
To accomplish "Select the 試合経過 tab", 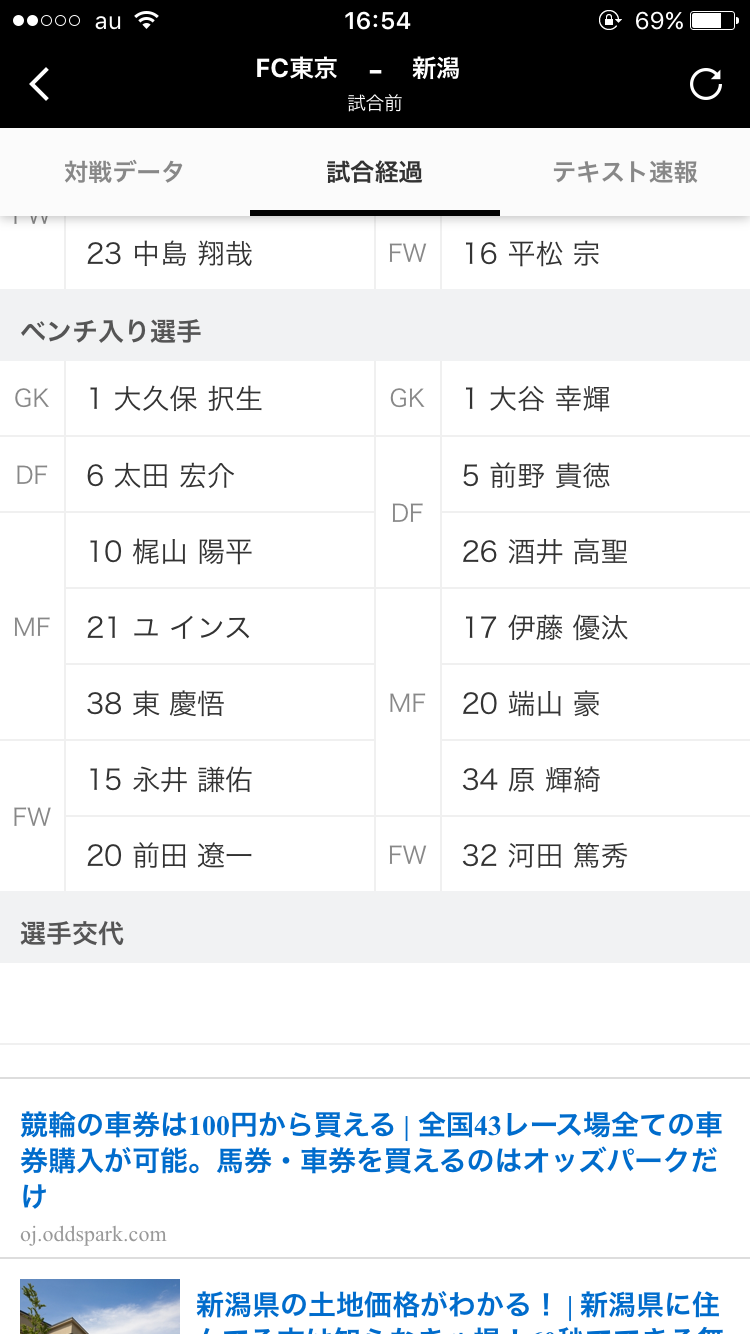I will click(x=375, y=172).
